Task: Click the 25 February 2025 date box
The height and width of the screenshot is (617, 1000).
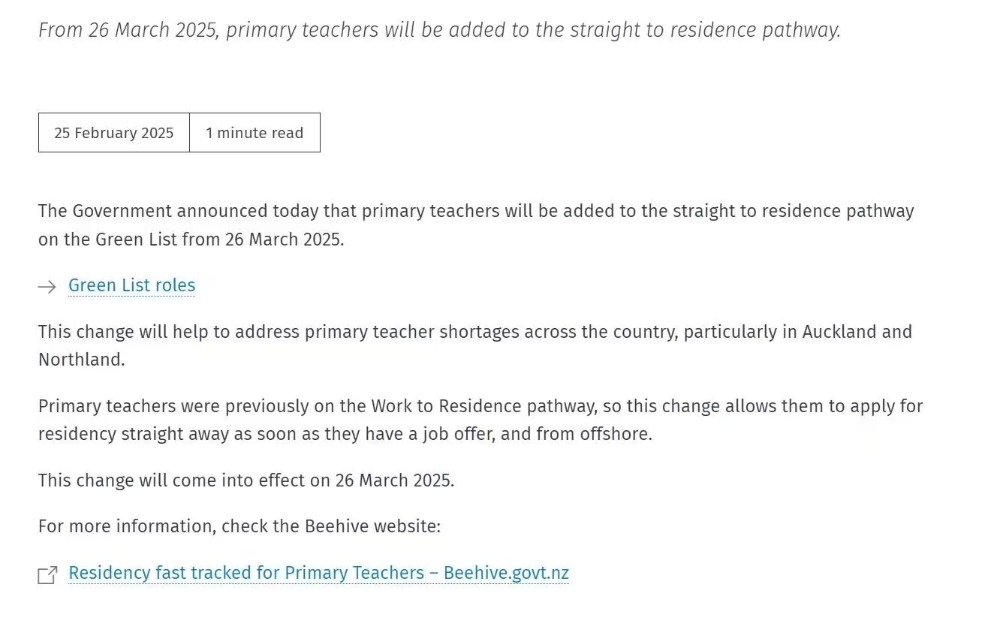Action: [114, 133]
